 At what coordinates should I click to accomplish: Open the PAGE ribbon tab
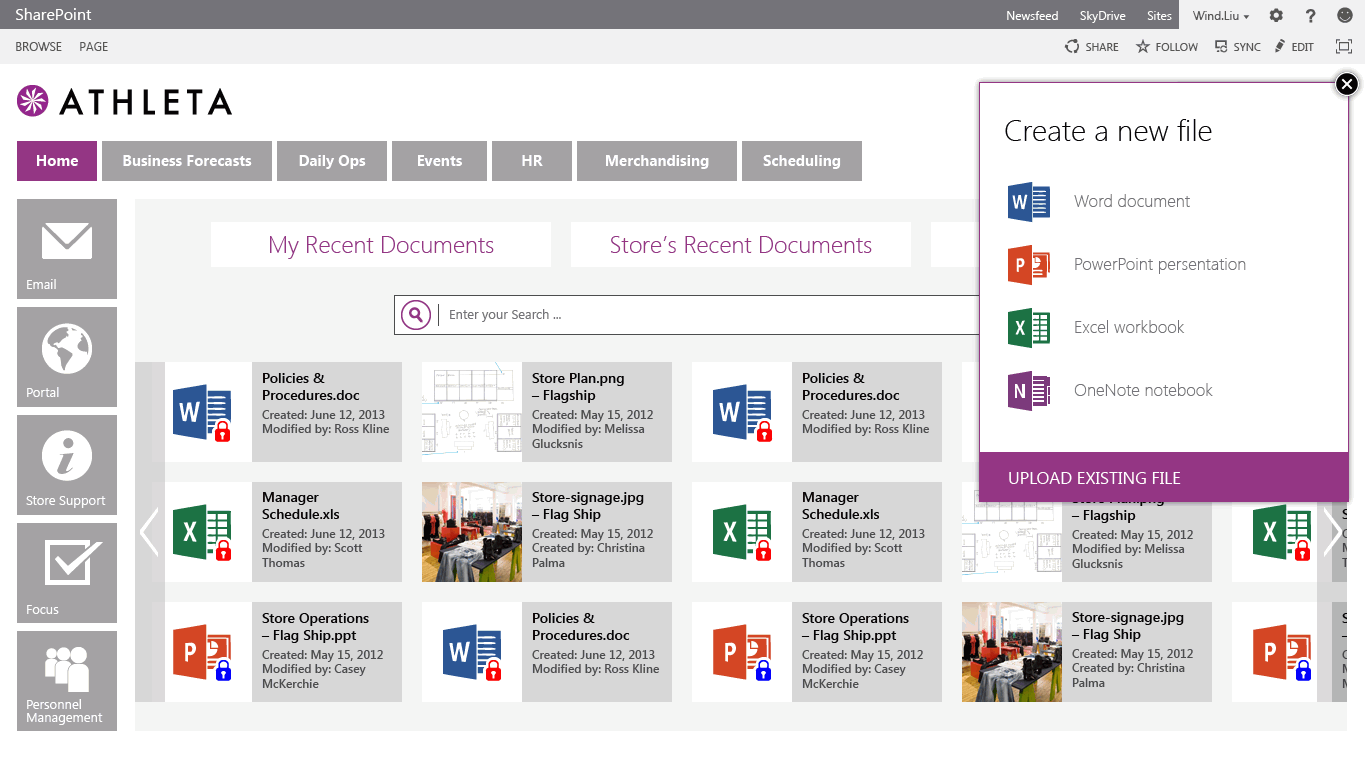[94, 47]
